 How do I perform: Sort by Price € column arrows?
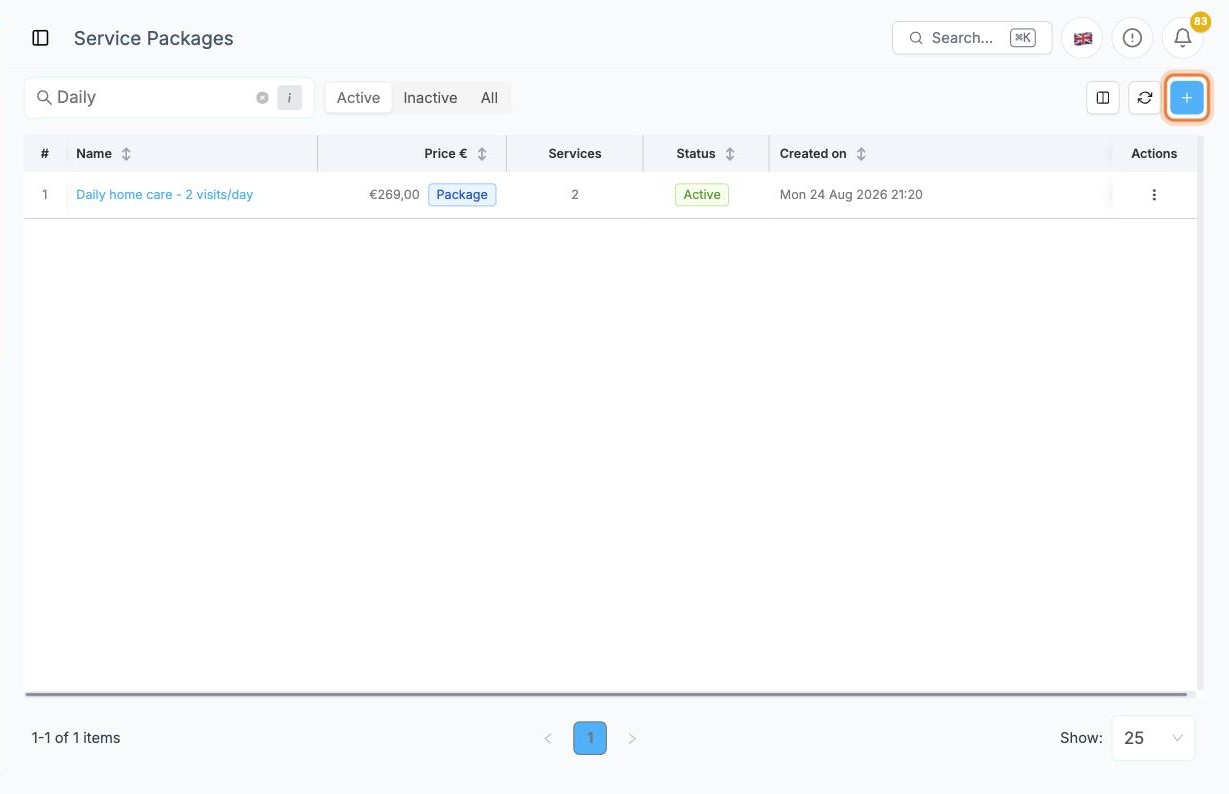point(482,154)
